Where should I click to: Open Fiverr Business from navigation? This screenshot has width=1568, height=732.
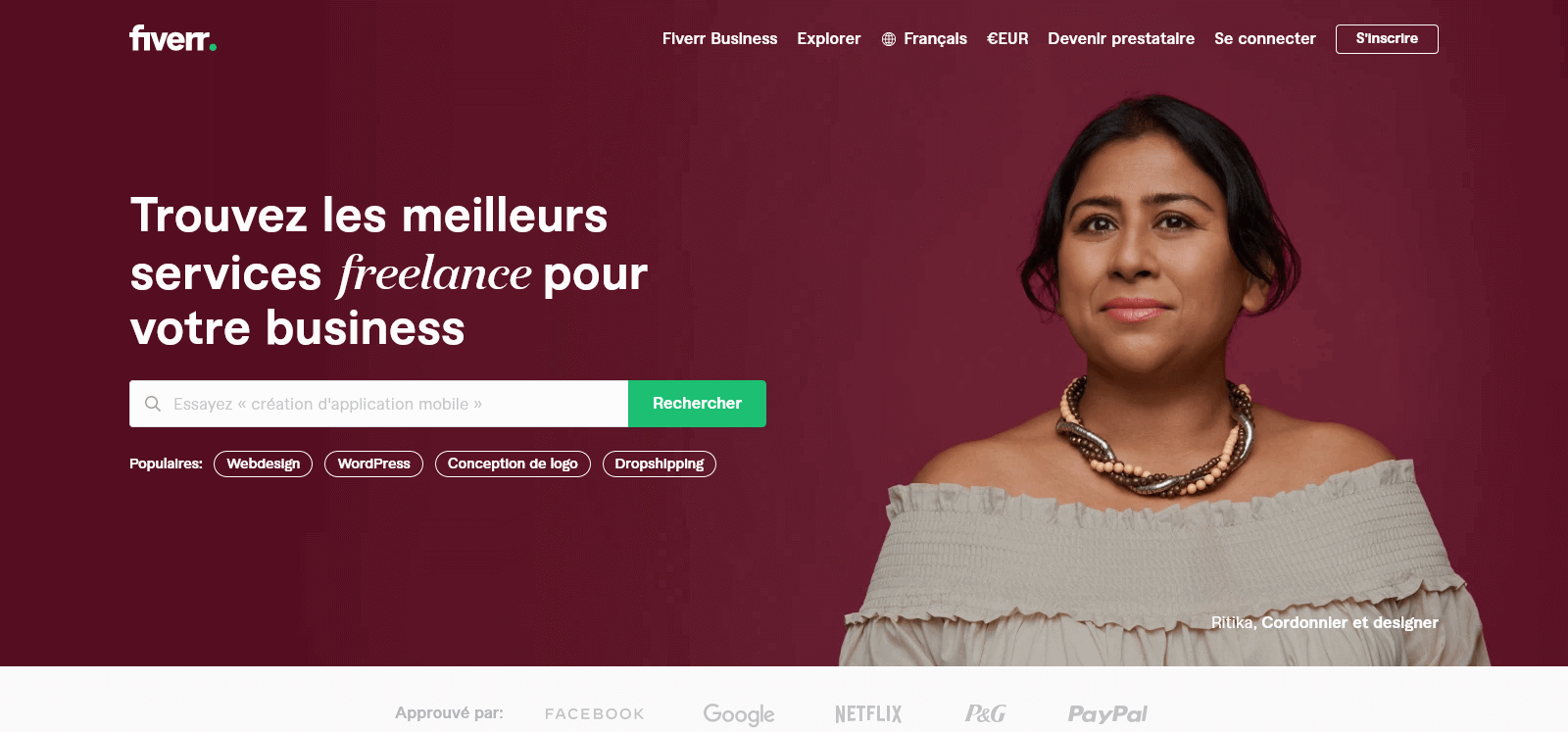coord(720,39)
